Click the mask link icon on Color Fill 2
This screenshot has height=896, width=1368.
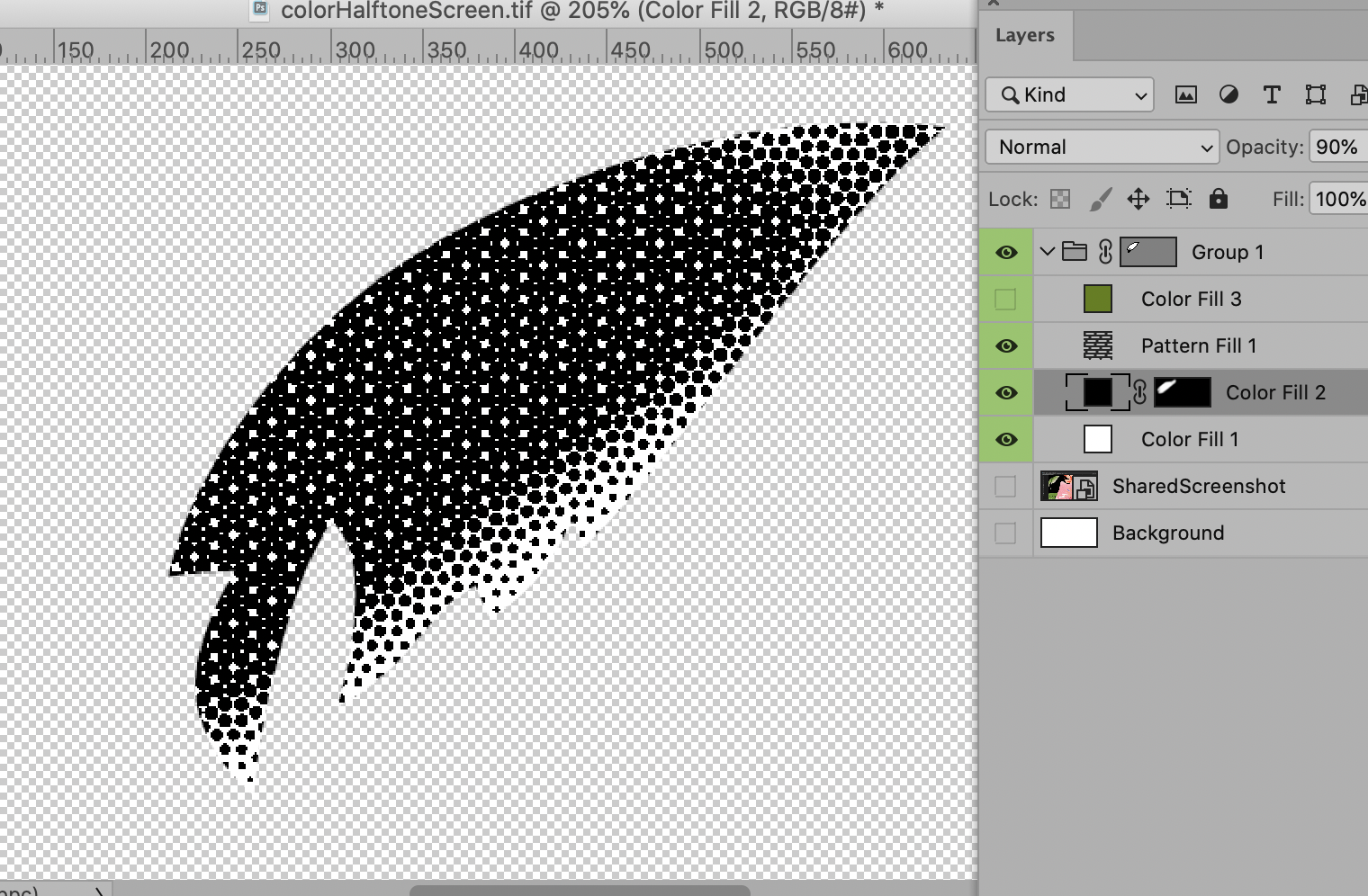coord(1139,392)
